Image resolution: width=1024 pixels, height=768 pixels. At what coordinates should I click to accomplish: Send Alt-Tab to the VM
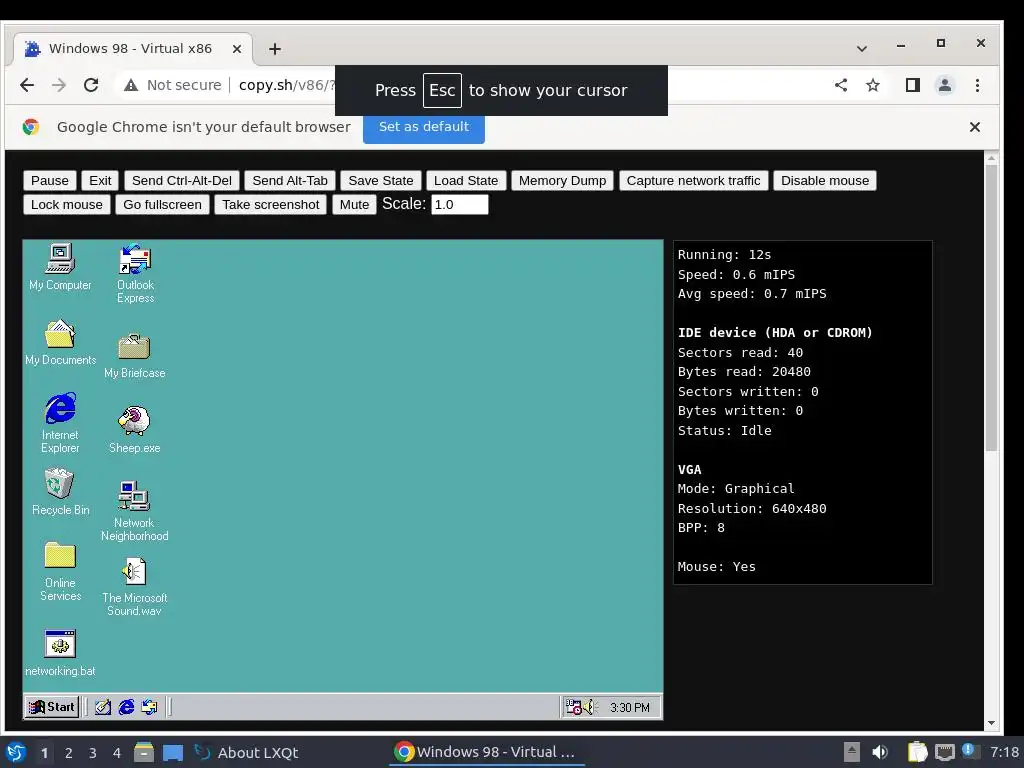pos(290,181)
